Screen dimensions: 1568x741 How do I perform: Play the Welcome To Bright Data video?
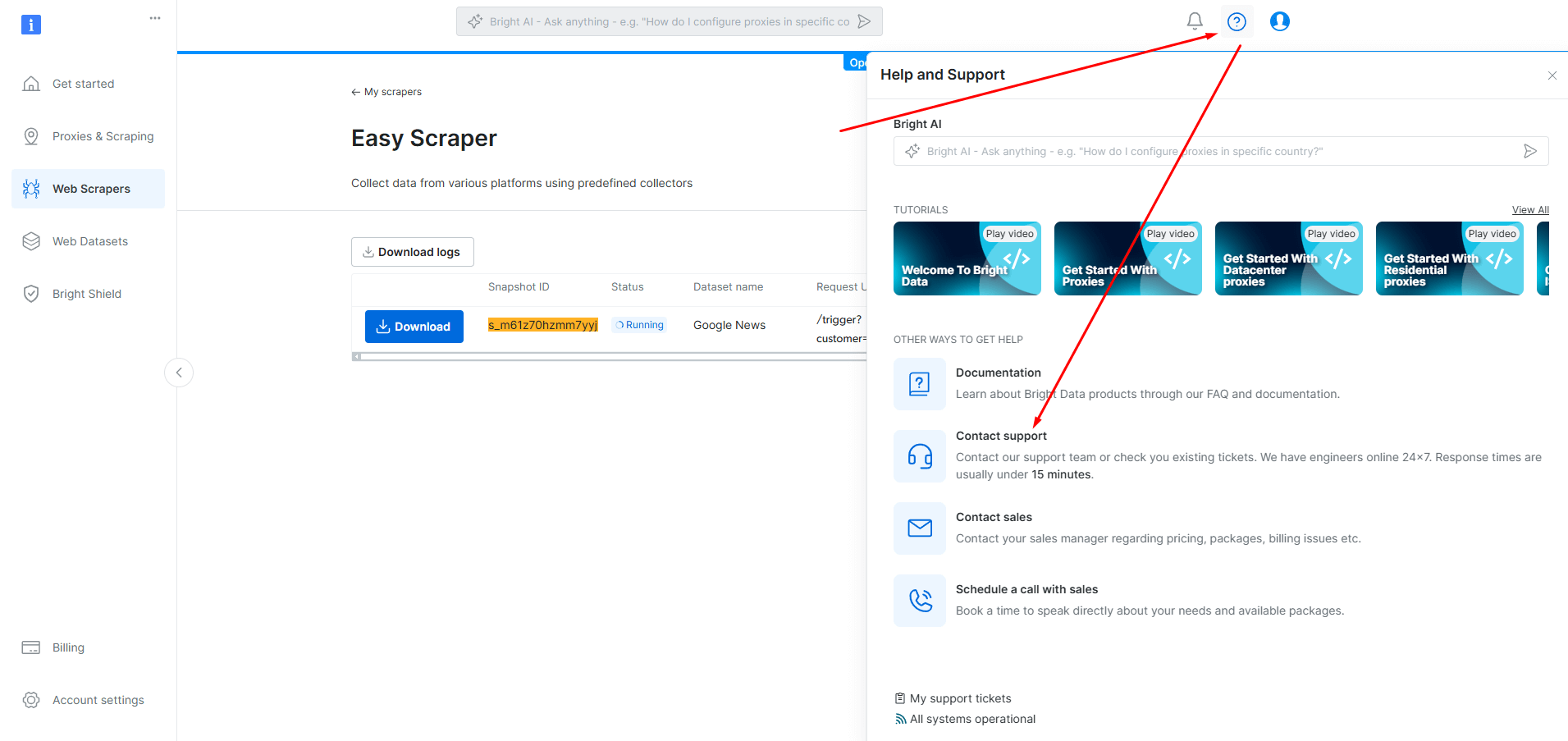pos(967,258)
